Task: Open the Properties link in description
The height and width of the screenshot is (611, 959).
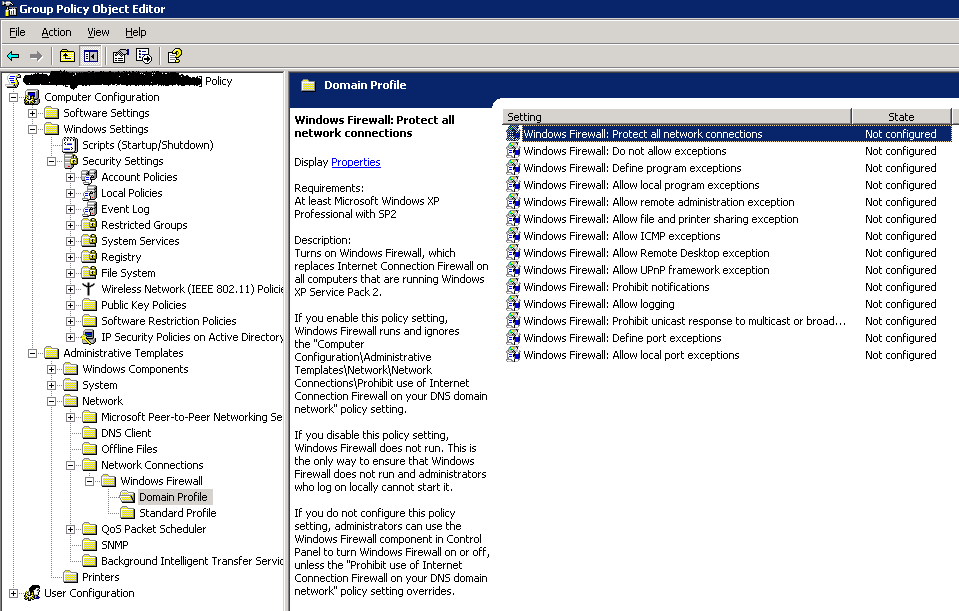Action: pos(355,162)
